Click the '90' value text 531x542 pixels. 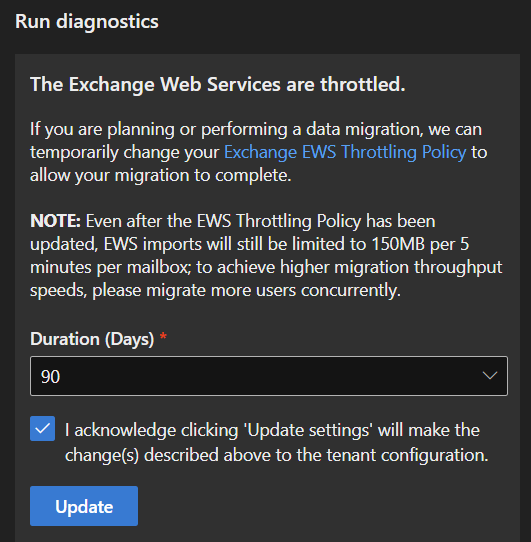[x=50, y=377]
